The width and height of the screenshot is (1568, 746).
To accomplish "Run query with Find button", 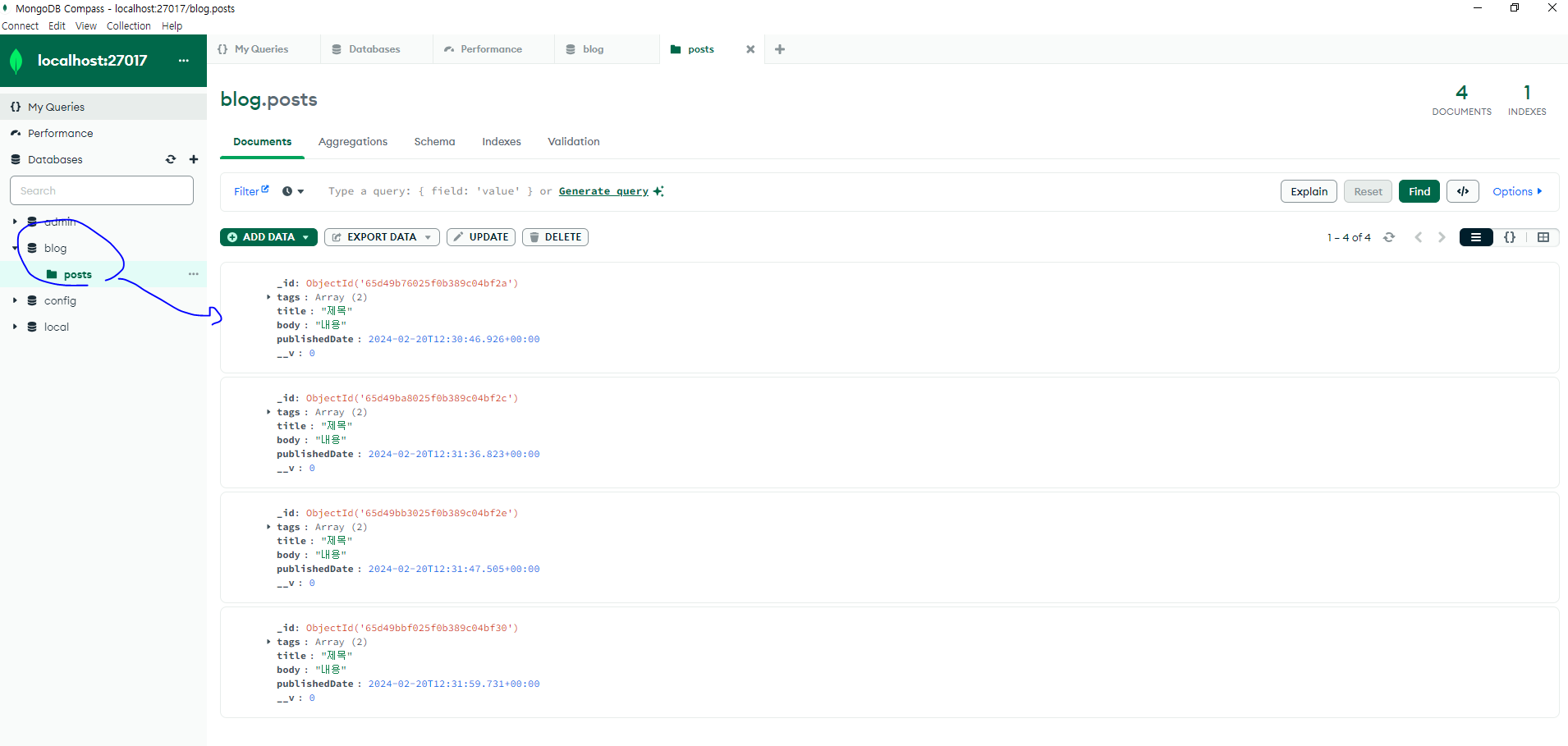I will 1419,191.
